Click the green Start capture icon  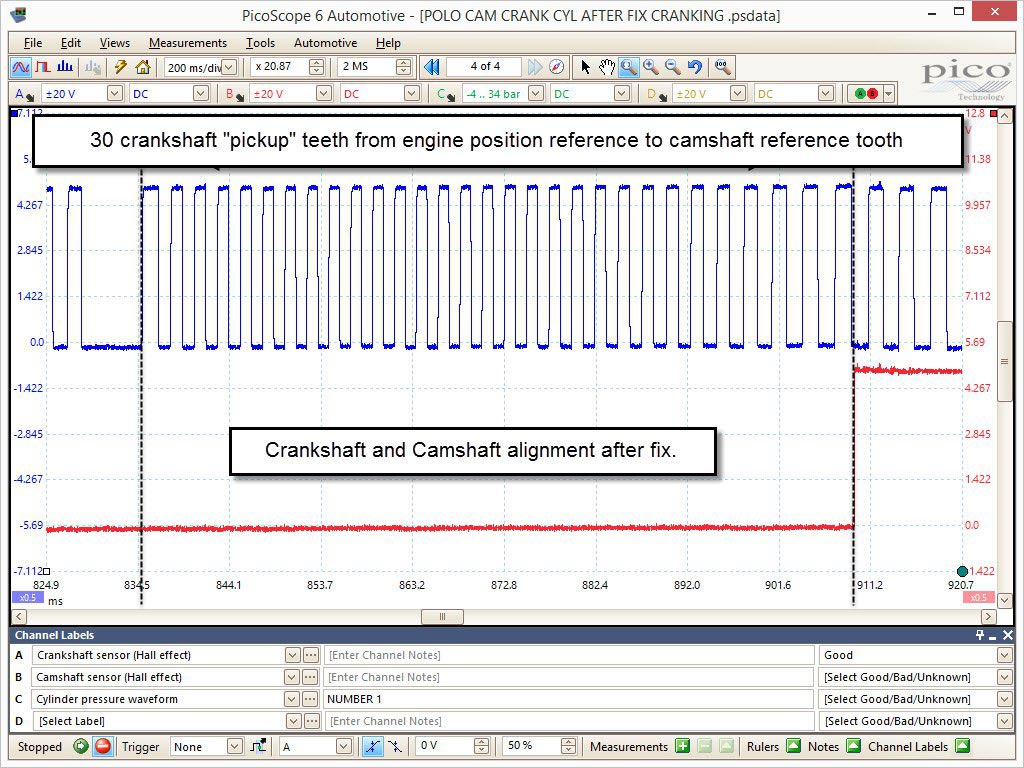click(x=81, y=746)
